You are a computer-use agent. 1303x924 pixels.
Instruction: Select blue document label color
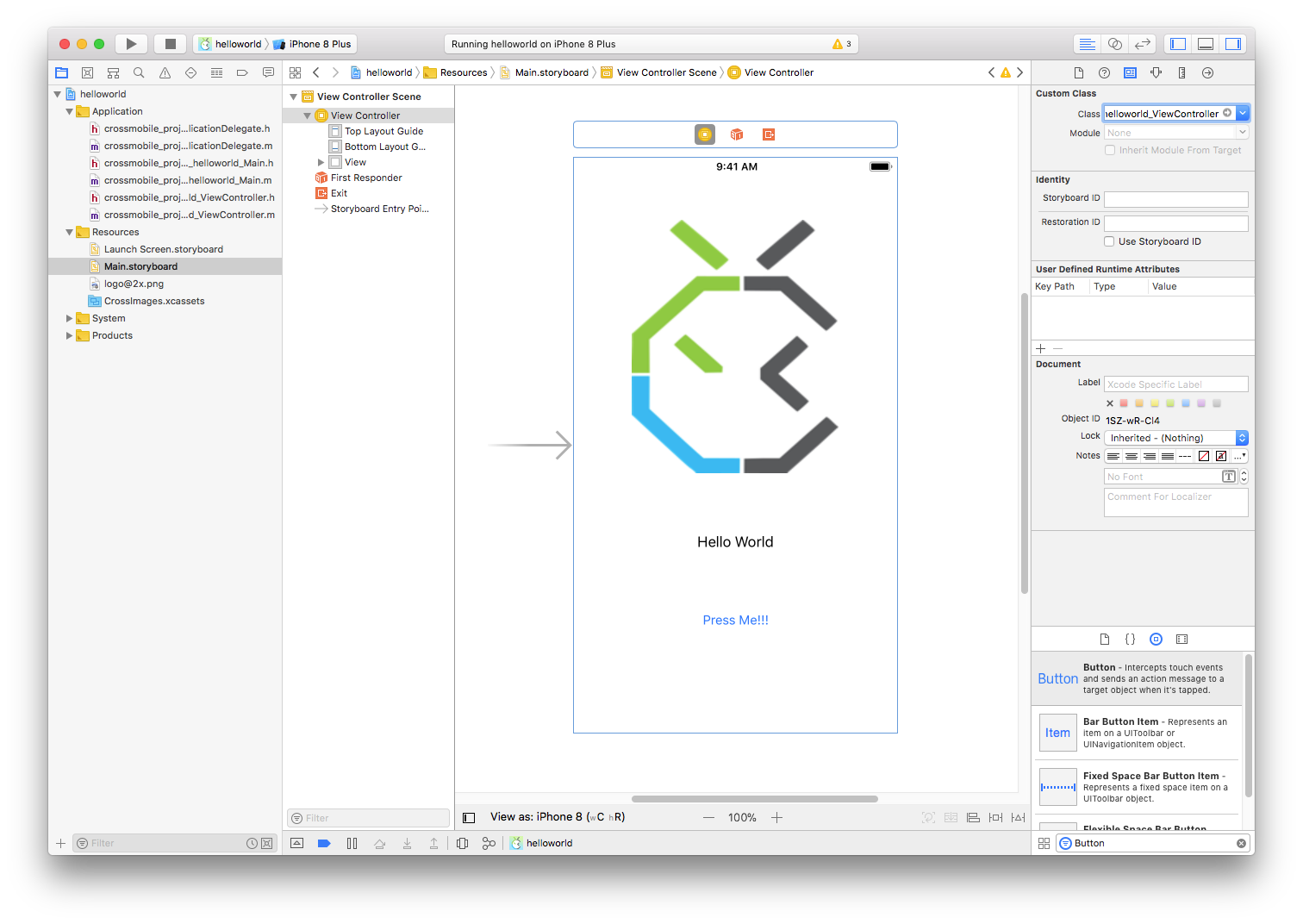click(1186, 403)
